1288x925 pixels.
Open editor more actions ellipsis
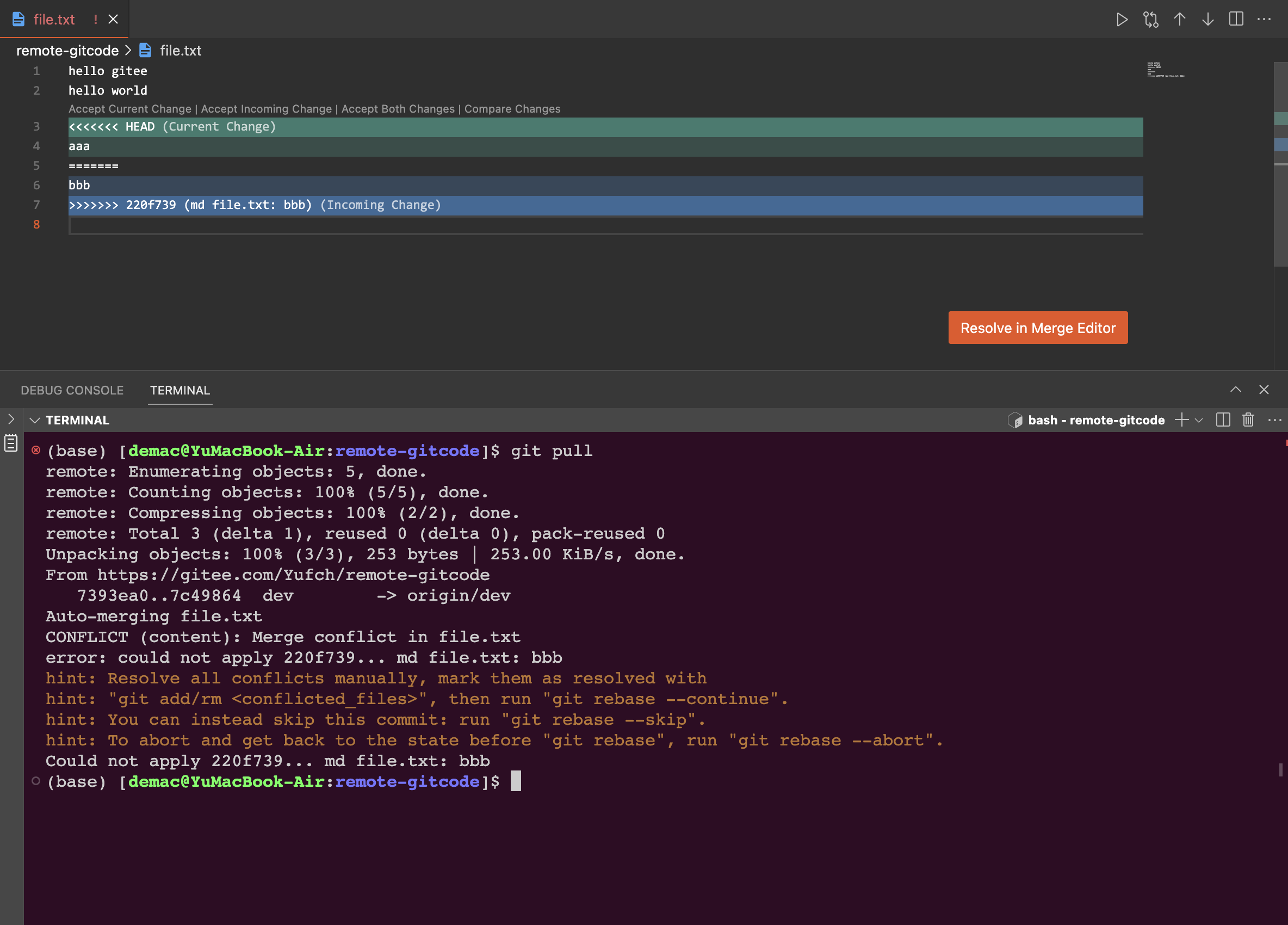coord(1264,20)
